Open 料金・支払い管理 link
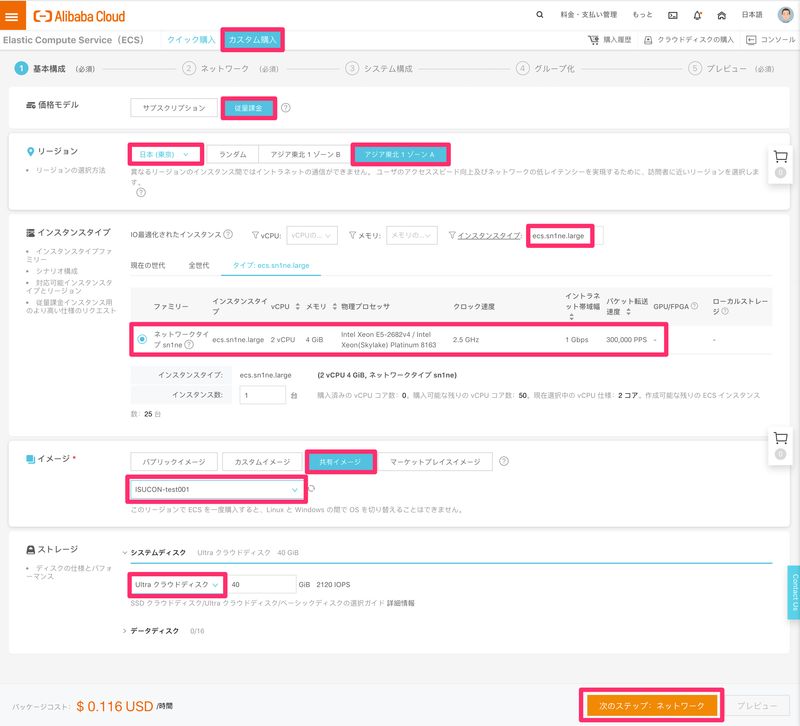 pyautogui.click(x=589, y=15)
